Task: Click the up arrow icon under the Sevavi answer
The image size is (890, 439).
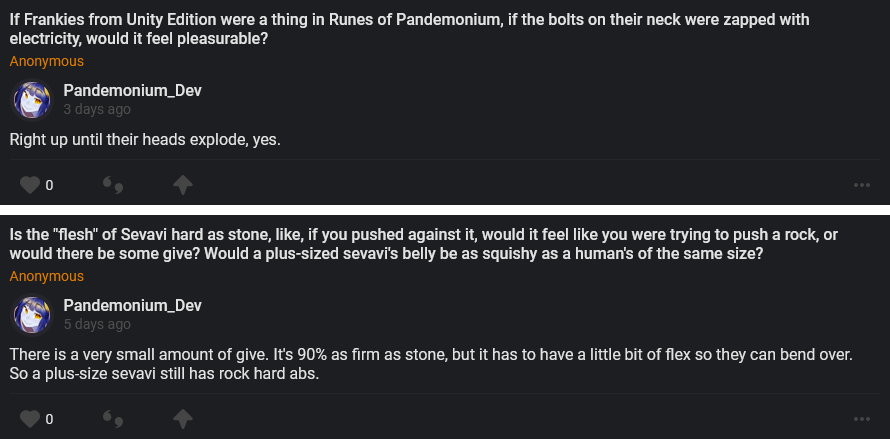Action: point(183,418)
